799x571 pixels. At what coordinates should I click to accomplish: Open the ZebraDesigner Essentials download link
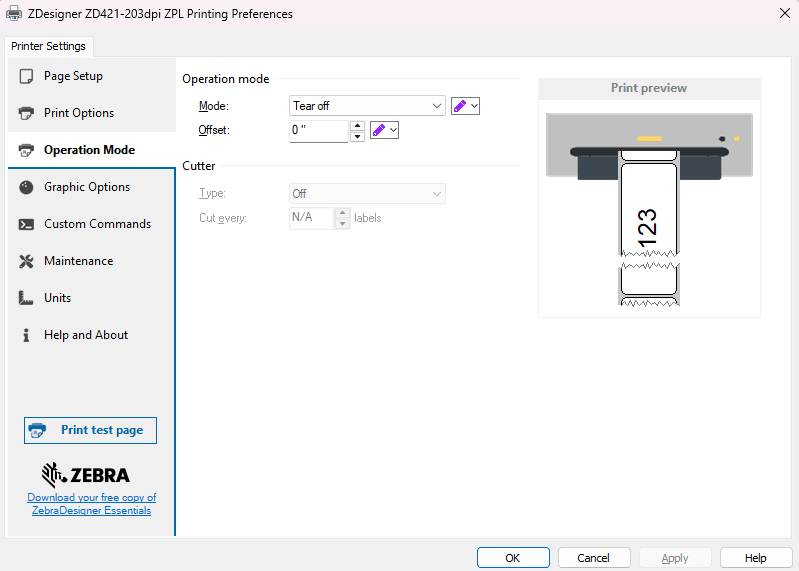[x=91, y=504]
